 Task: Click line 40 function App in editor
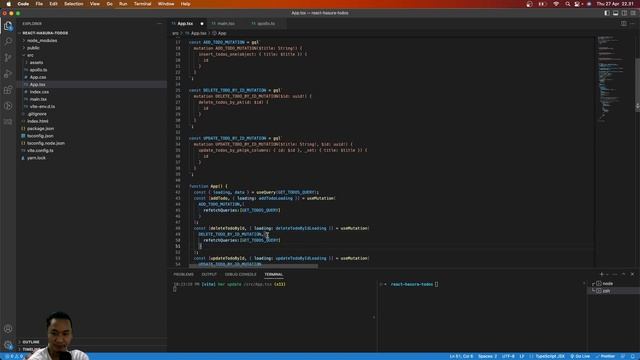coord(208,186)
